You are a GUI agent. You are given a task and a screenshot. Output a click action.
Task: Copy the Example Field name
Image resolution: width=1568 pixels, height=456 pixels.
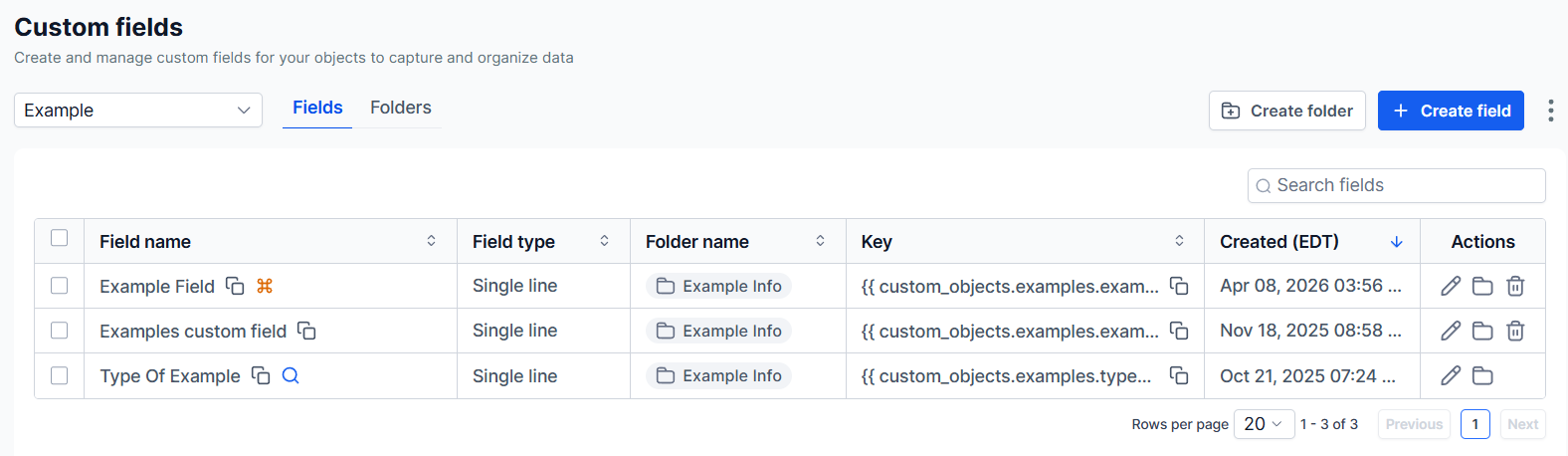[235, 286]
